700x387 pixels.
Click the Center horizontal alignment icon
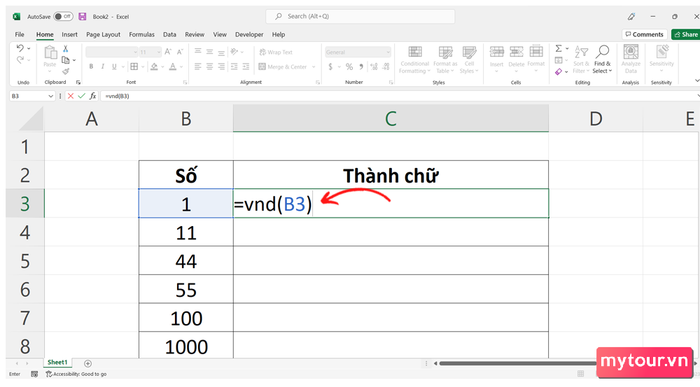209,67
